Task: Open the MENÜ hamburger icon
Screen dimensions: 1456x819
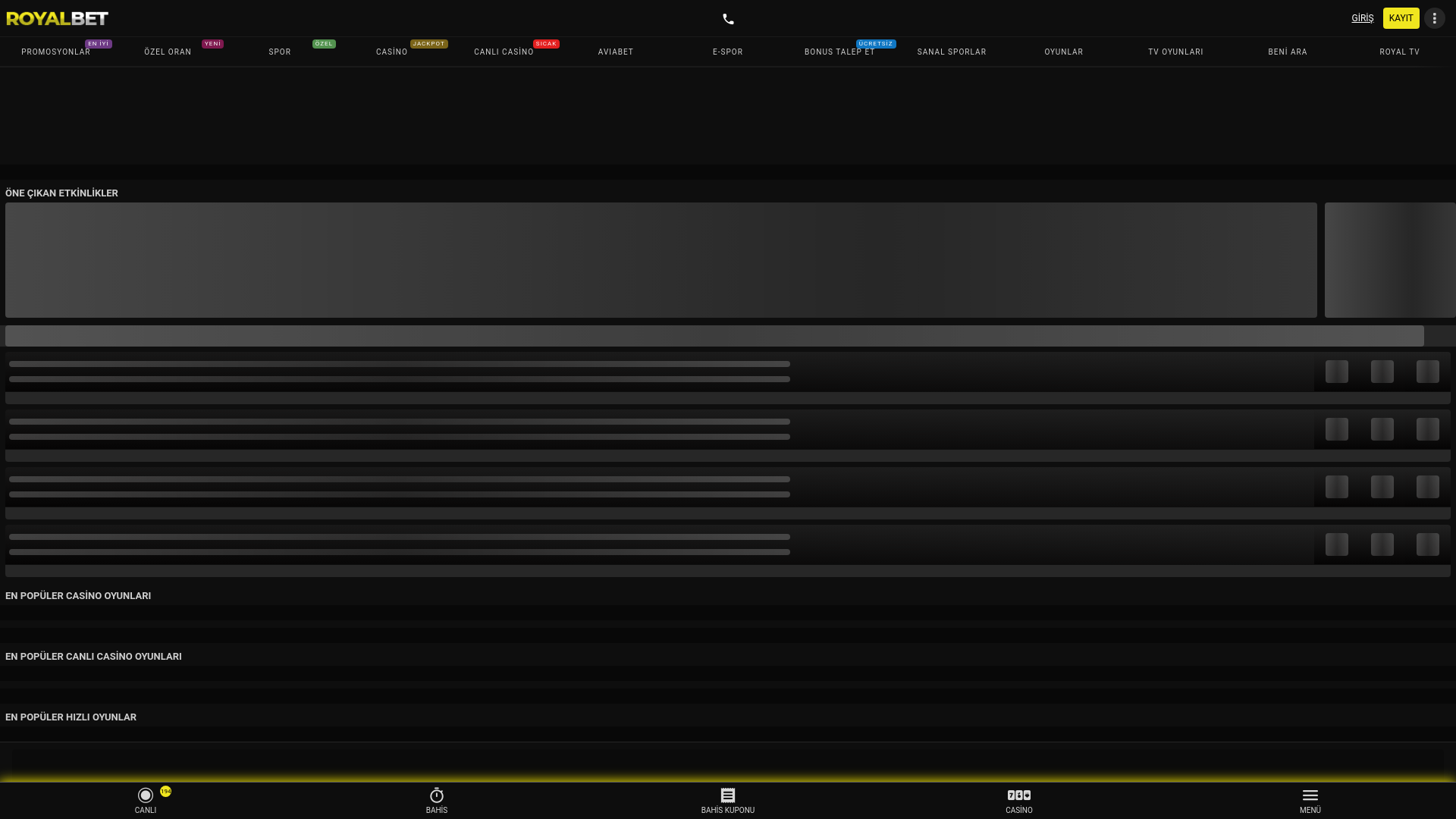Action: click(x=1310, y=795)
